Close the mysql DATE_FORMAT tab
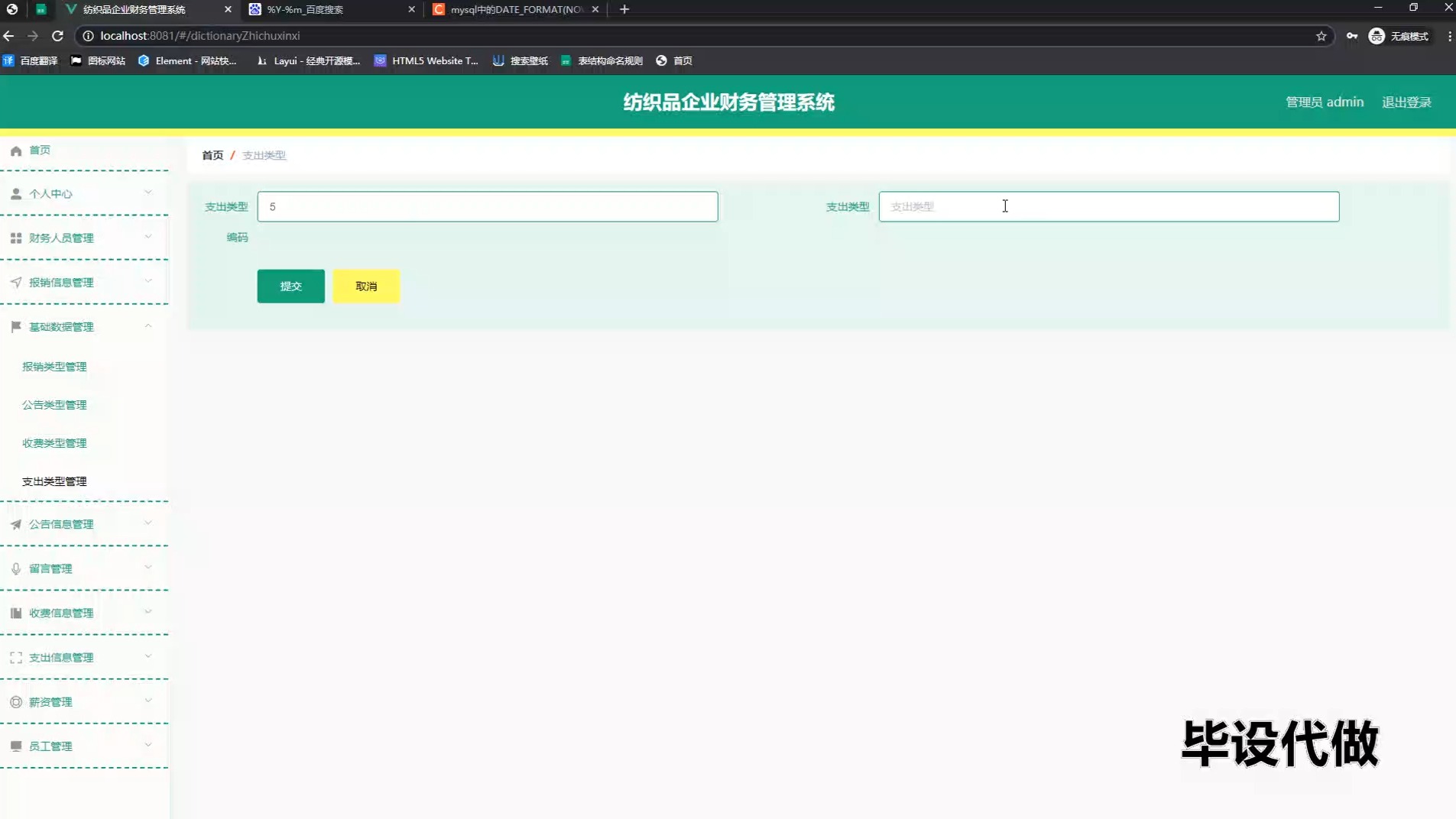The image size is (1456, 819). coord(595,9)
